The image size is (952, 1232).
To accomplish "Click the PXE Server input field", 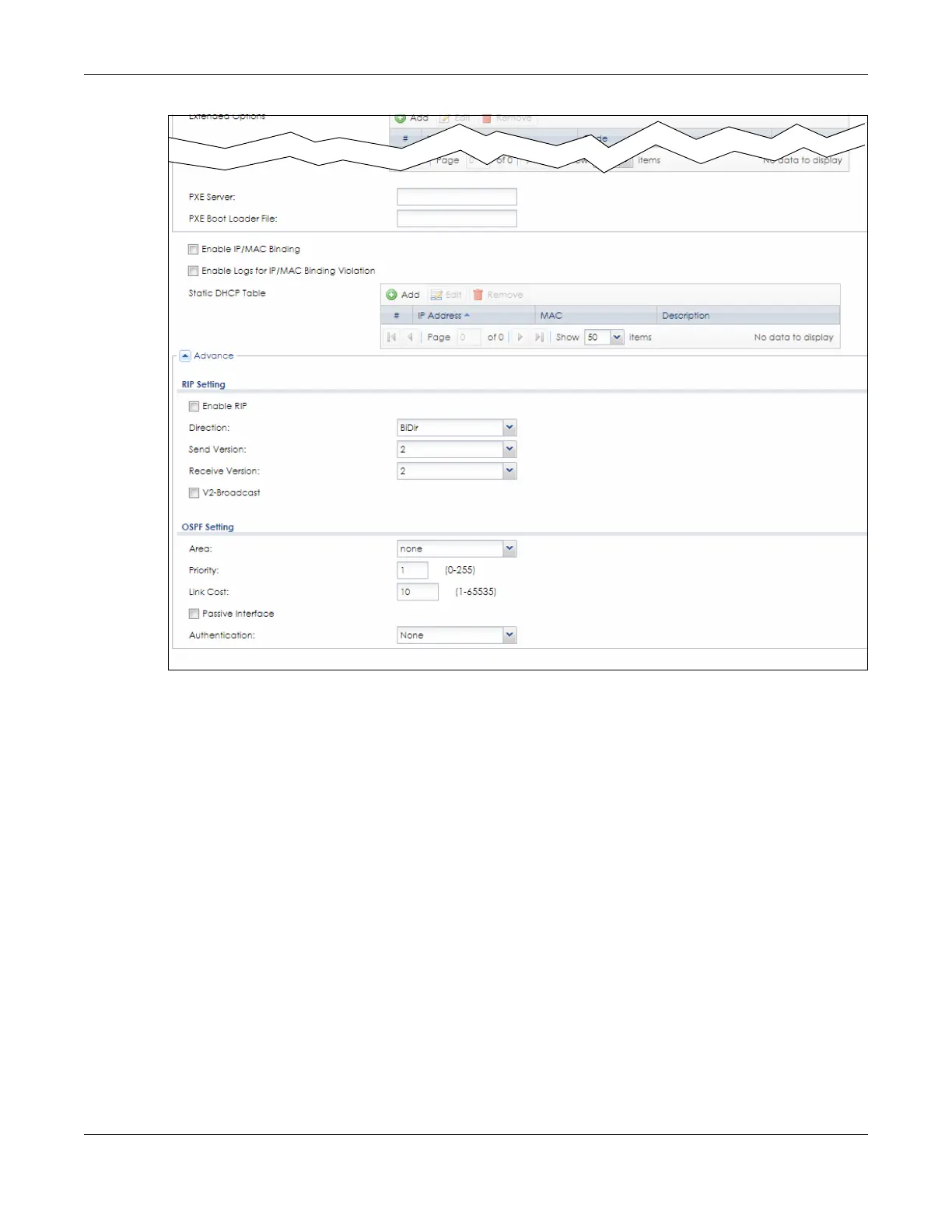I will (457, 197).
